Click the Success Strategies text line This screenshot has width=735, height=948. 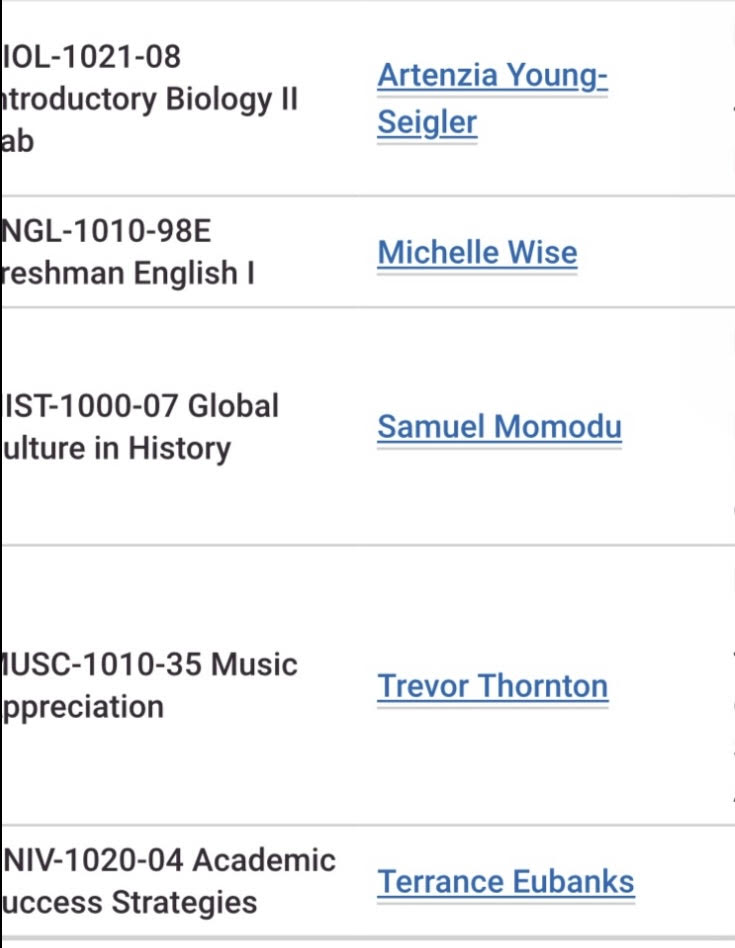pyautogui.click(x=130, y=903)
